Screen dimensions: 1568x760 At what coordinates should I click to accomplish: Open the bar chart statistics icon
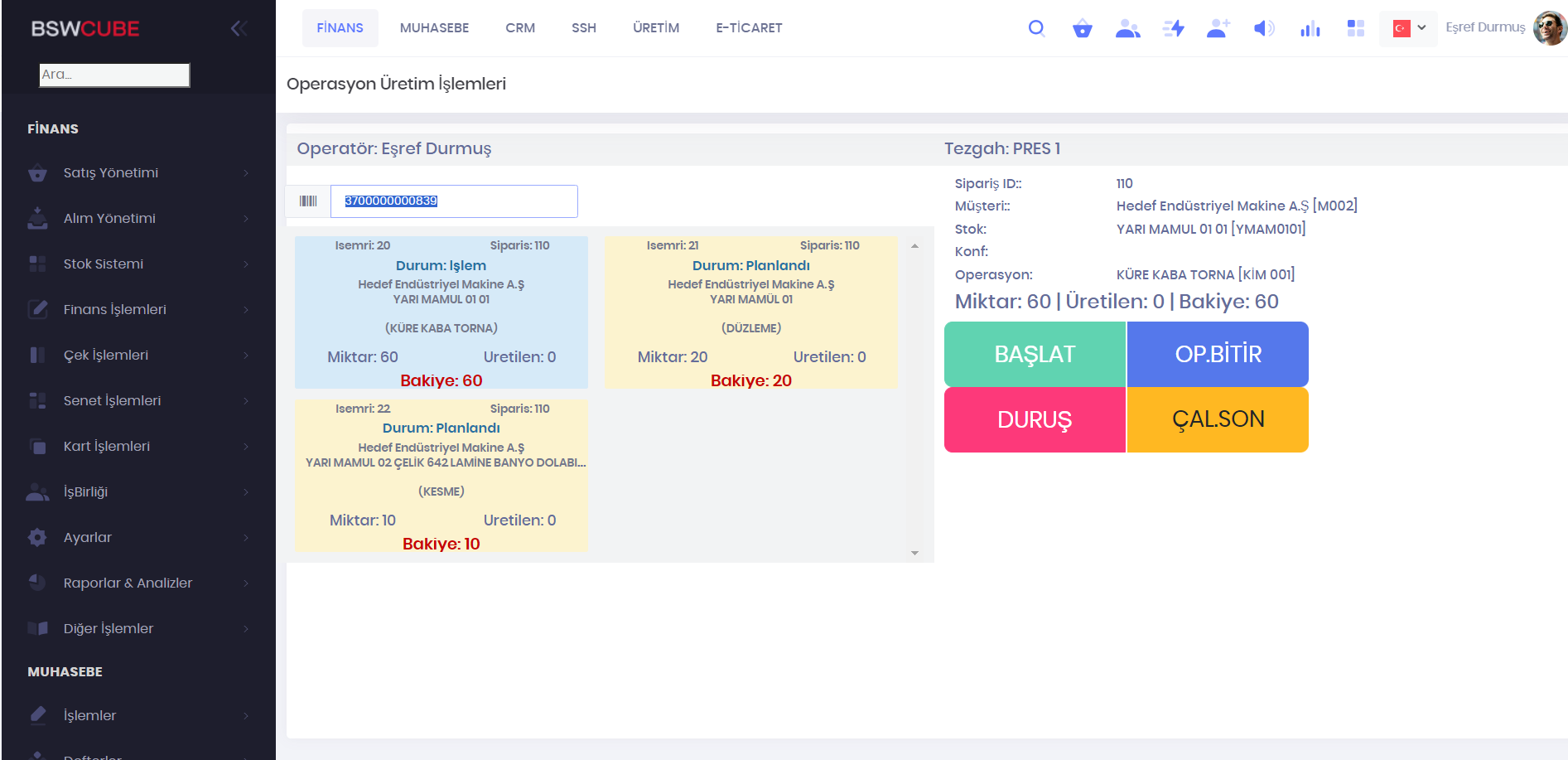(1310, 29)
